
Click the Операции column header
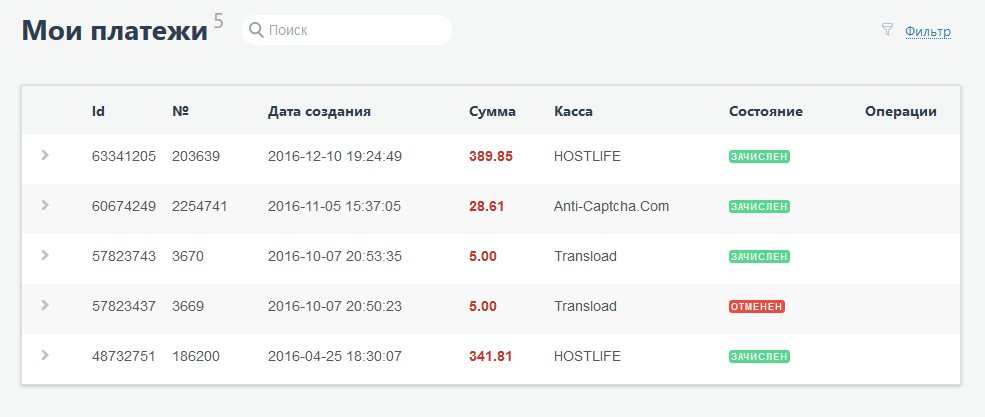pos(900,111)
